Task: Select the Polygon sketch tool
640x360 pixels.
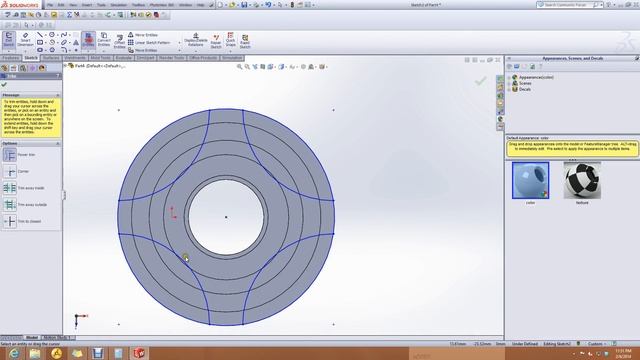Action: (52, 50)
